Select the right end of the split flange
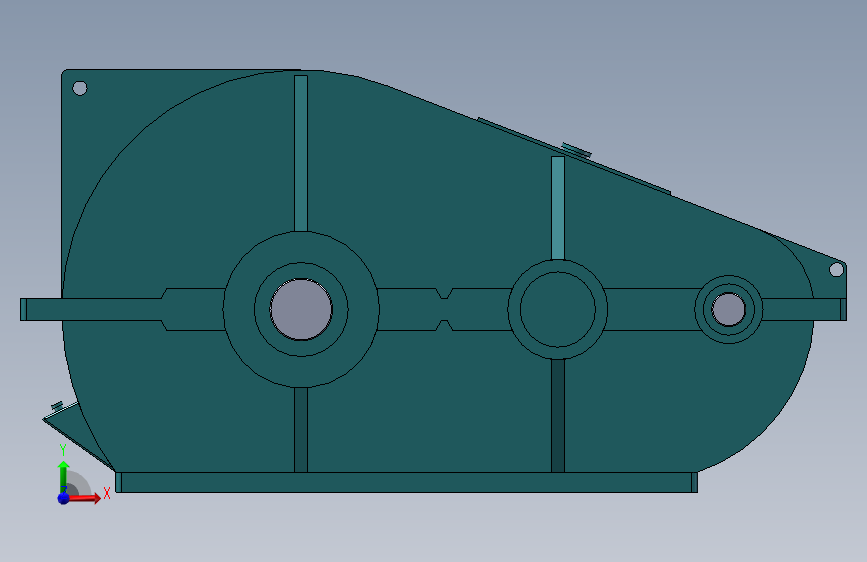 [x=843, y=309]
